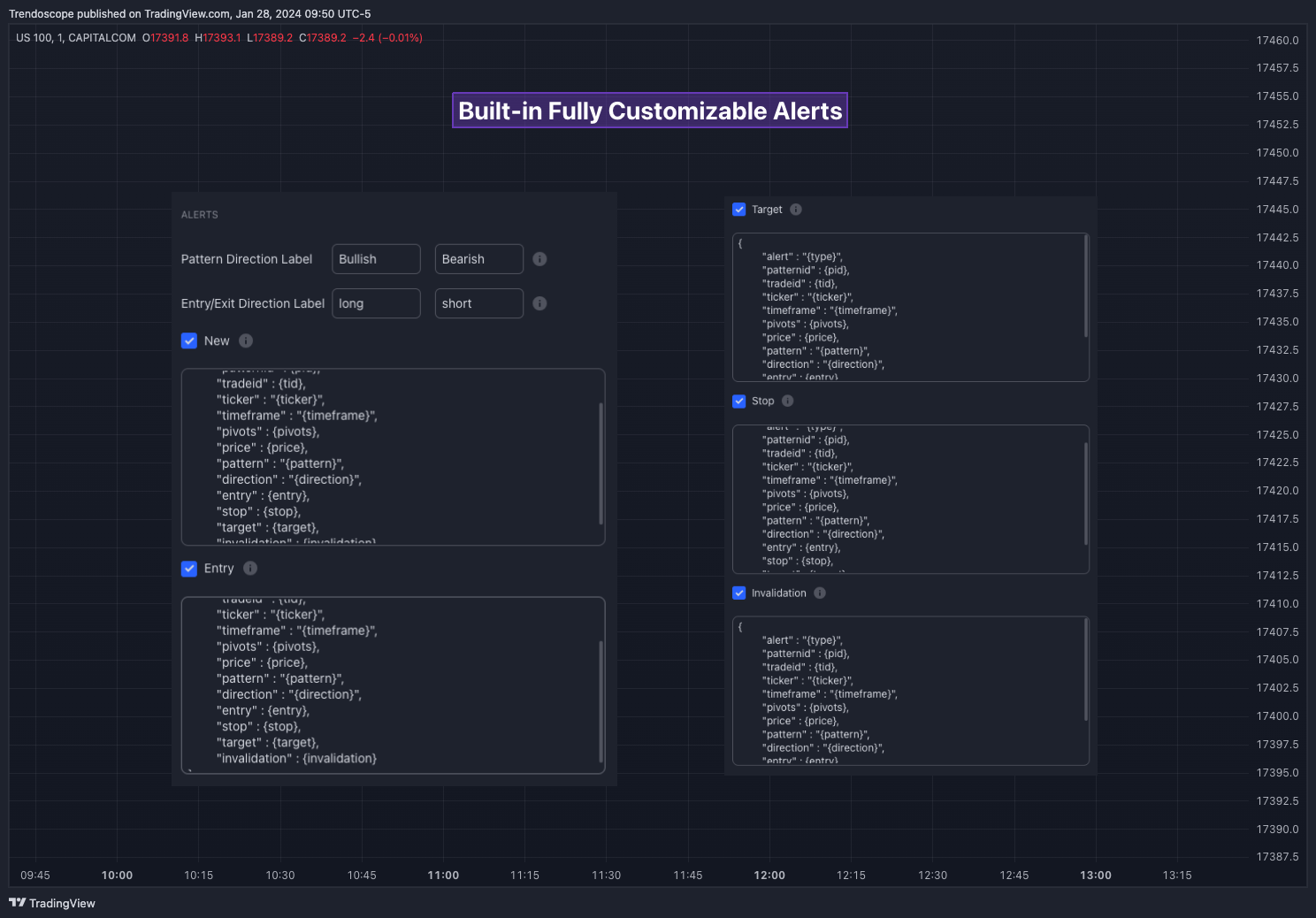Edit the Bearish pattern label field
This screenshot has height=918, width=1316.
tap(479, 259)
